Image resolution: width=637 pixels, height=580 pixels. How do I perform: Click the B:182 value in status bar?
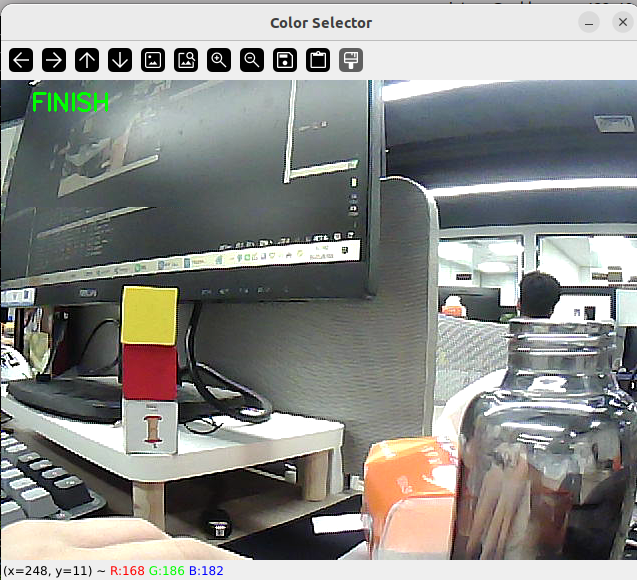[x=206, y=571]
